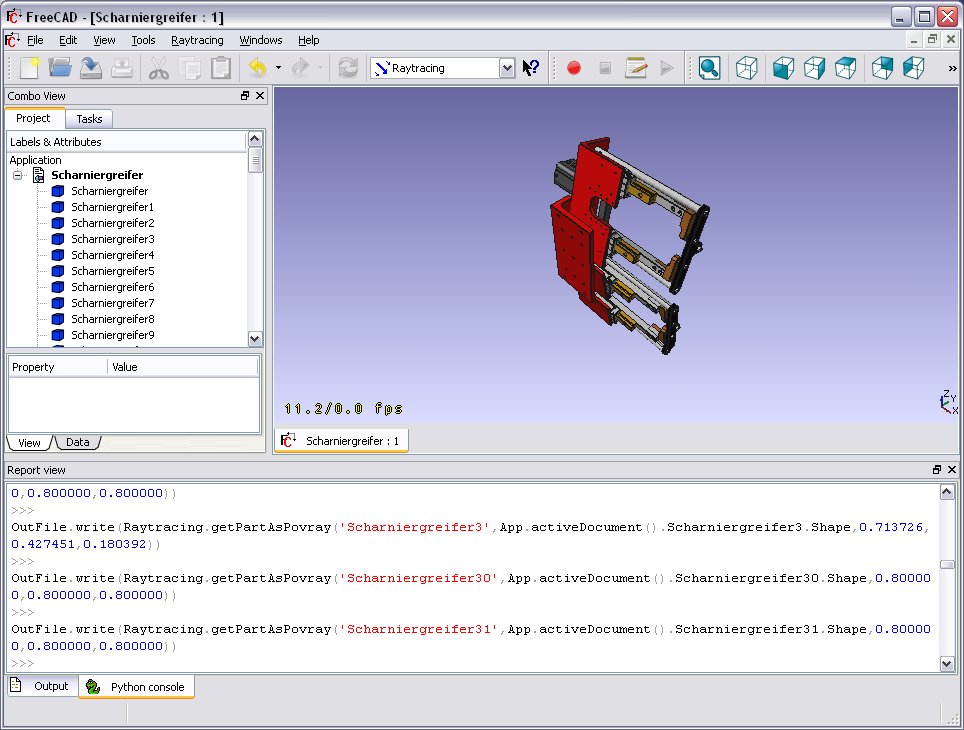Collapse the Scharniergreifer document tree node
Viewport: 964px width, 730px height.
pyautogui.click(x=18, y=175)
